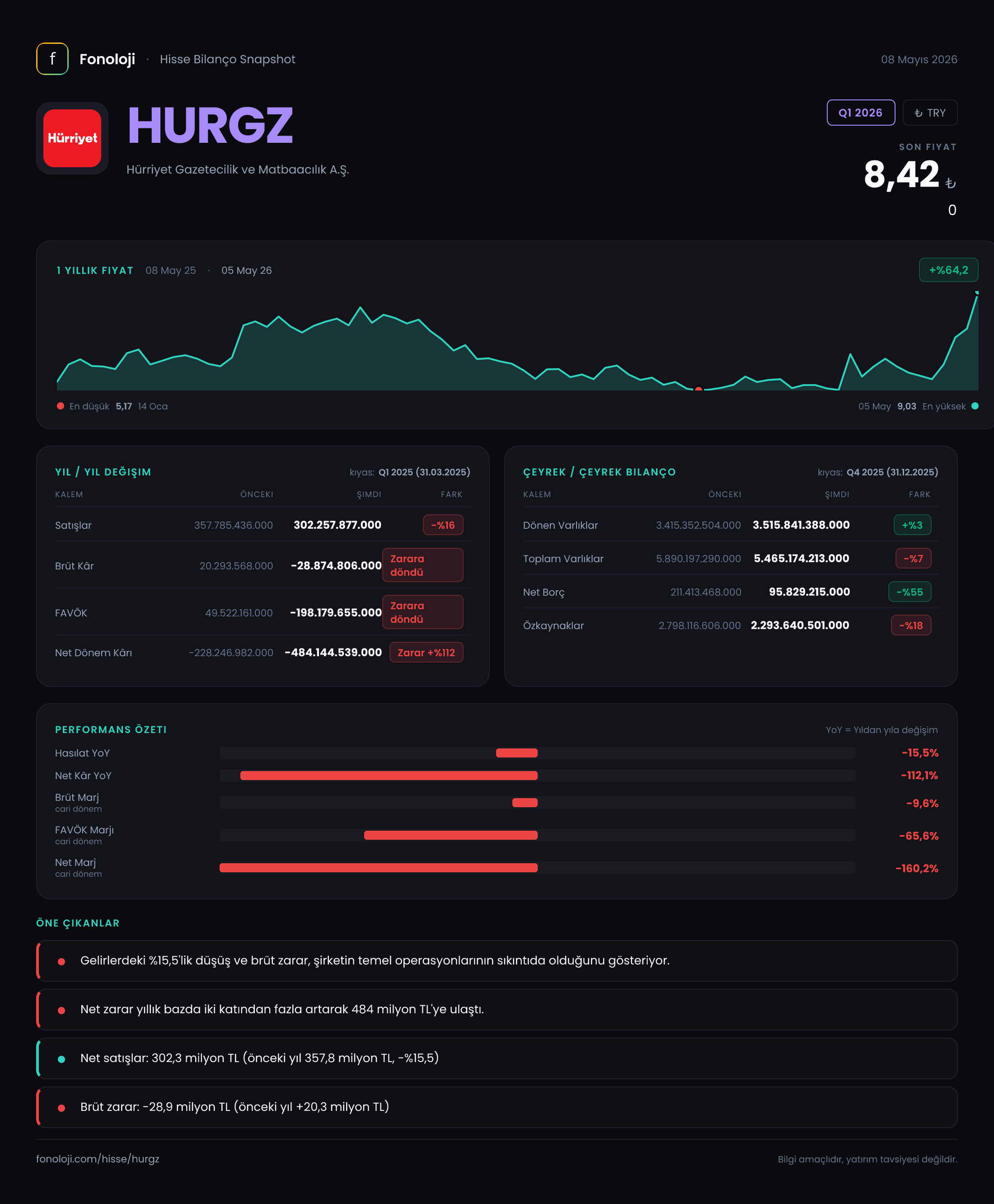Click the -198.179.655.000 FAVÖK value

click(336, 612)
